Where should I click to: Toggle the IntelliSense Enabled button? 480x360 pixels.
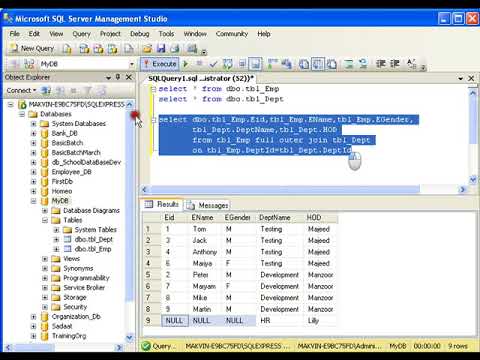click(255, 64)
